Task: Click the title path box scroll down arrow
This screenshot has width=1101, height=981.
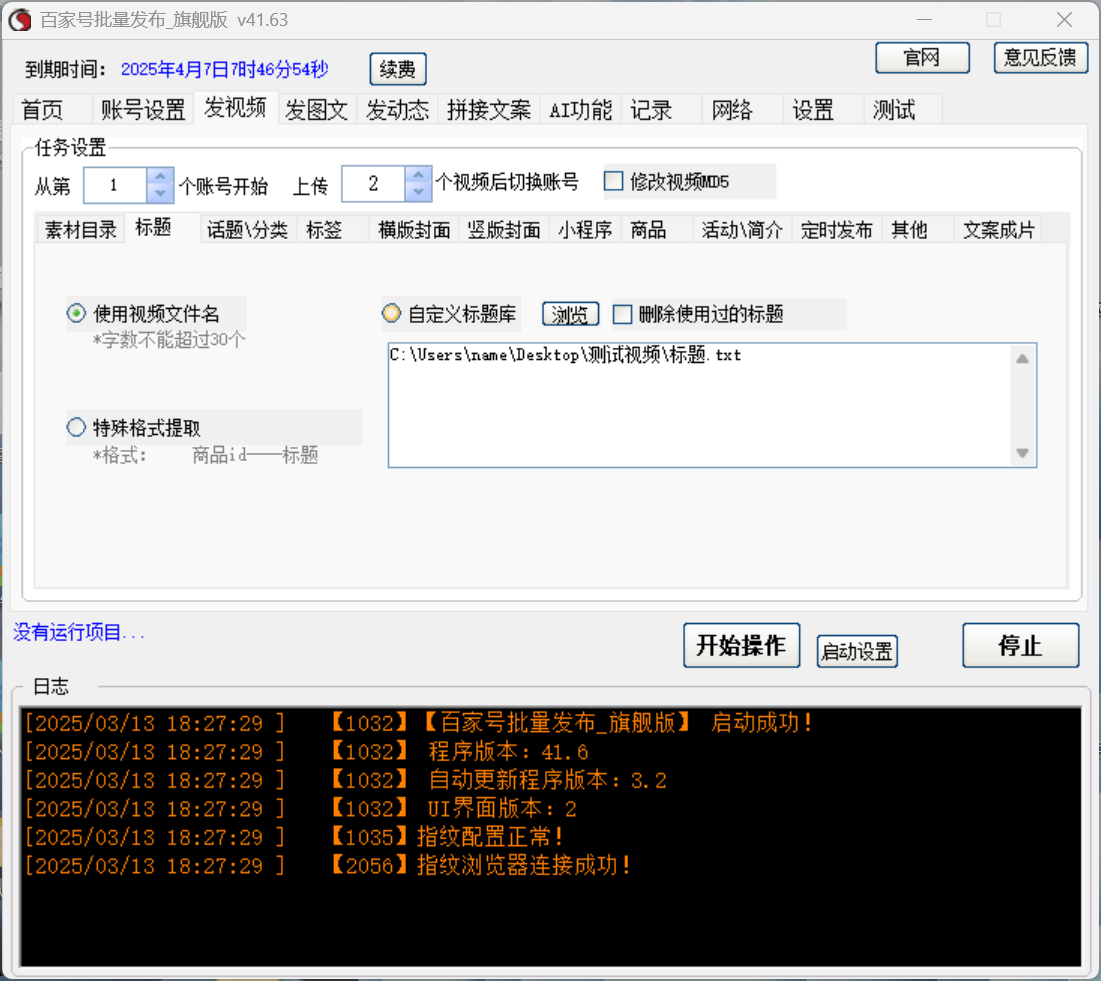Action: [x=1022, y=453]
